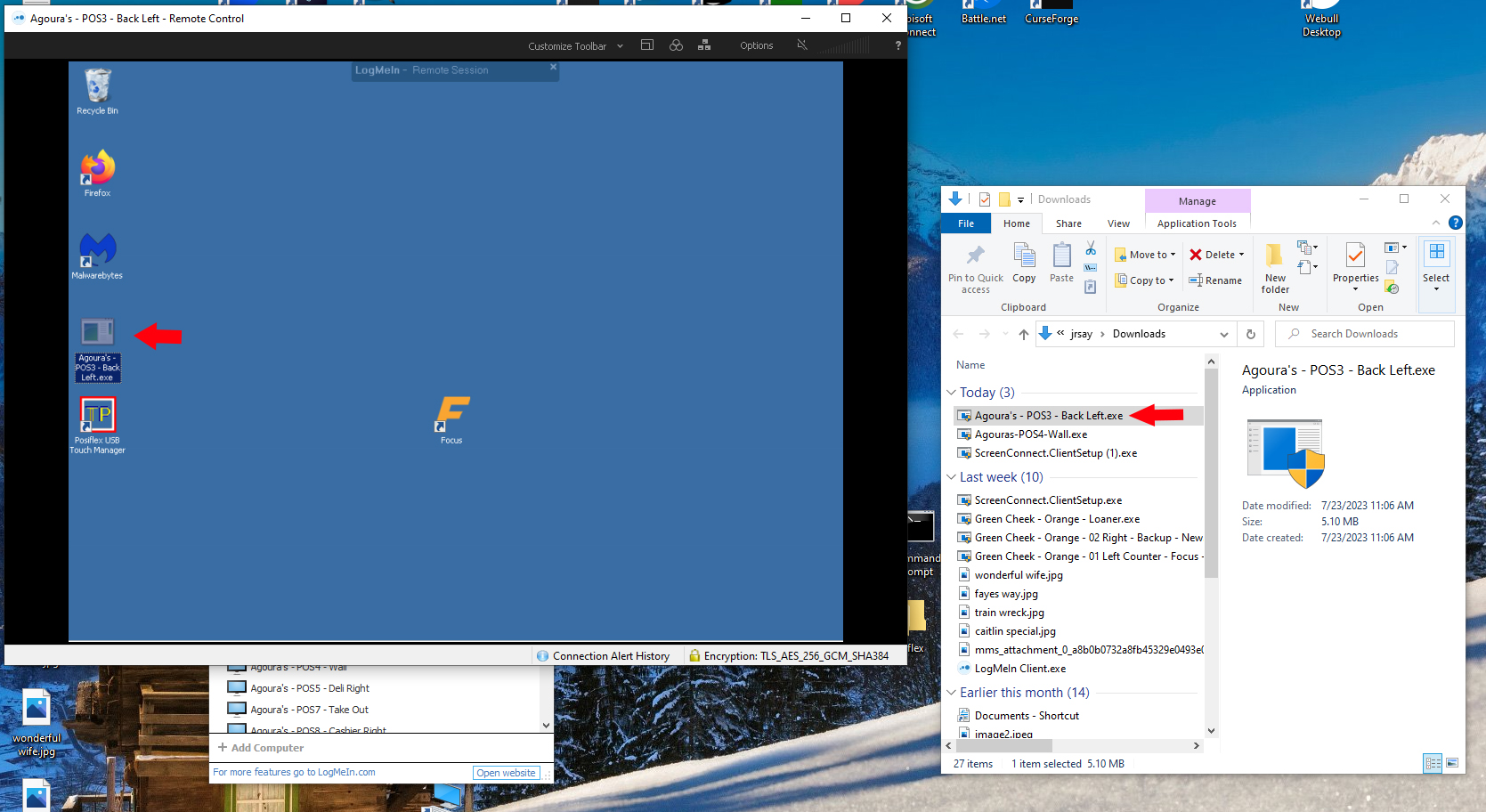Follow the LogMeIn.com features link
The image size is (1486, 812).
(294, 773)
